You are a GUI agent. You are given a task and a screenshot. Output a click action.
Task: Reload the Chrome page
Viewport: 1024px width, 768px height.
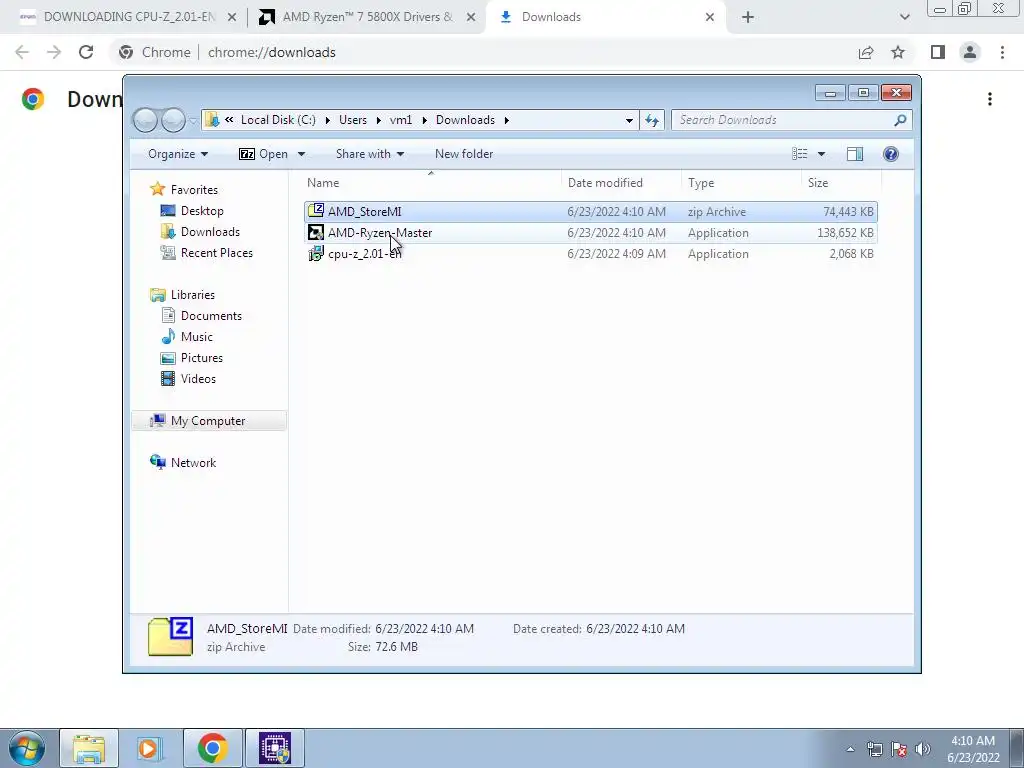pos(86,52)
